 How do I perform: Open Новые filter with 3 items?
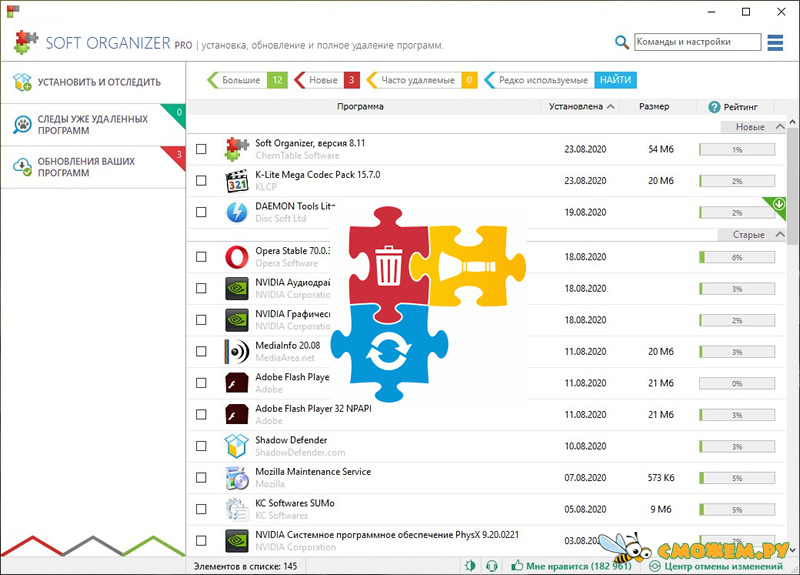tap(327, 80)
